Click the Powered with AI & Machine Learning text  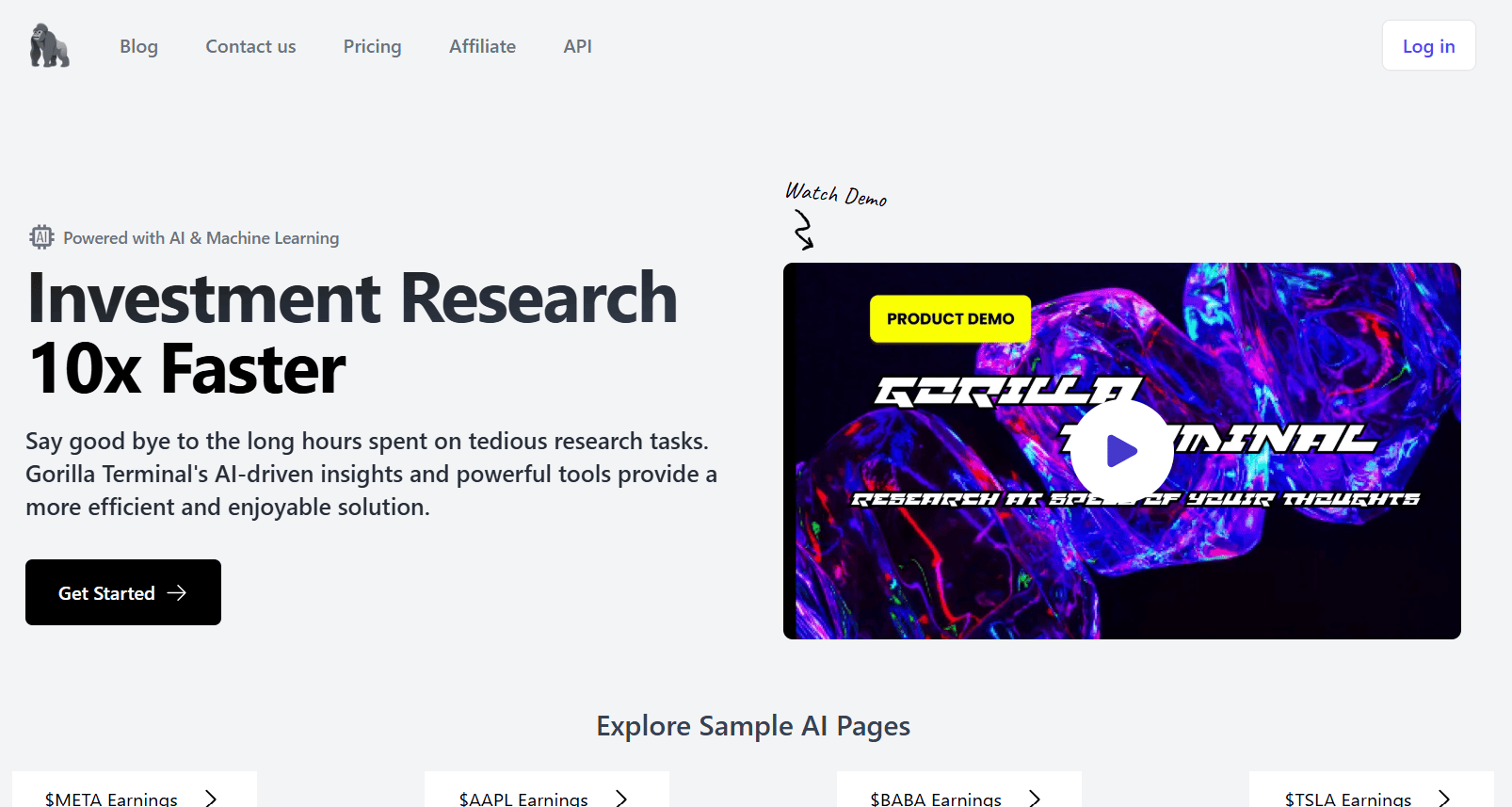point(201,238)
